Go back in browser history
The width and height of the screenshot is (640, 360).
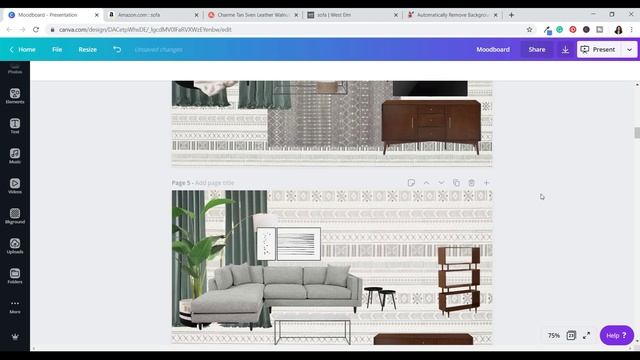(9, 29)
